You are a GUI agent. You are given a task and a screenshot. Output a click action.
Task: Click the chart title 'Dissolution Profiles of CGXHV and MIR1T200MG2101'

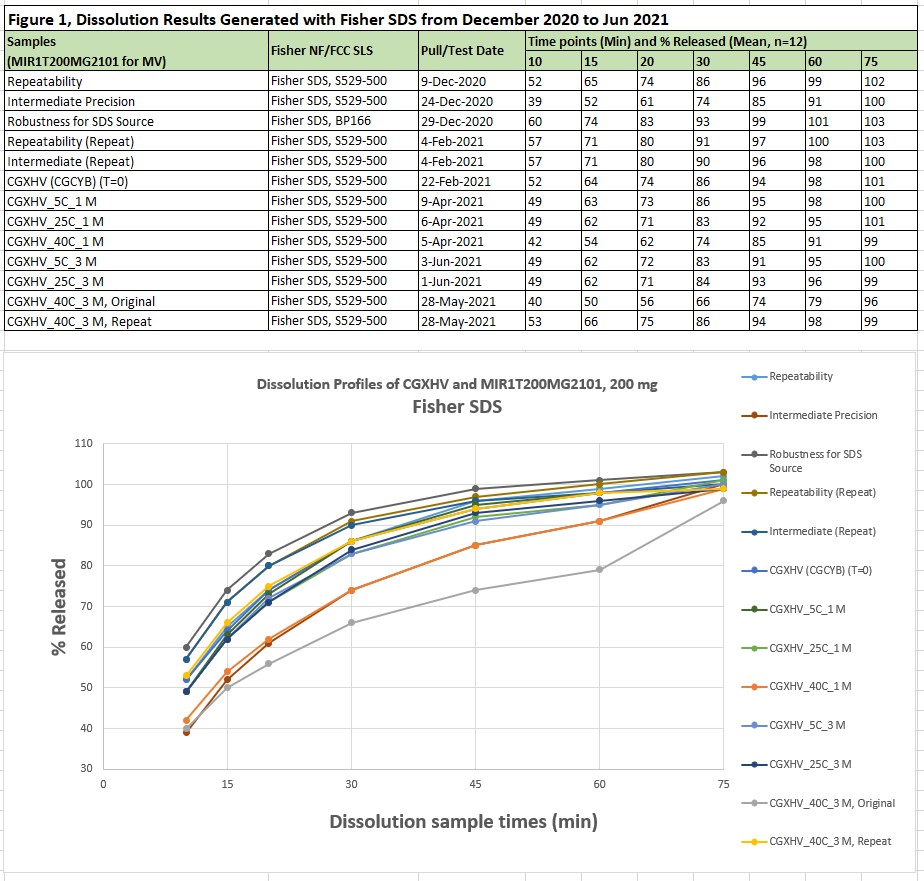pos(457,384)
